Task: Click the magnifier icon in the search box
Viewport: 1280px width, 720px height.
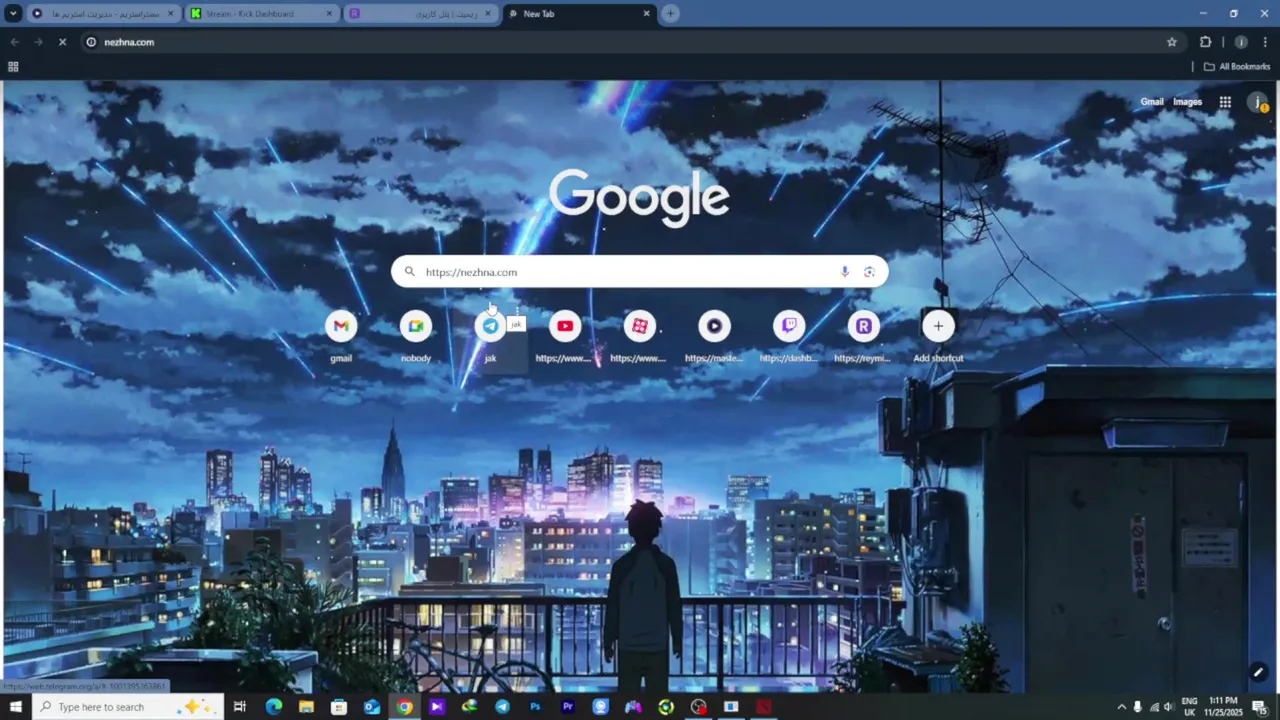Action: point(409,272)
